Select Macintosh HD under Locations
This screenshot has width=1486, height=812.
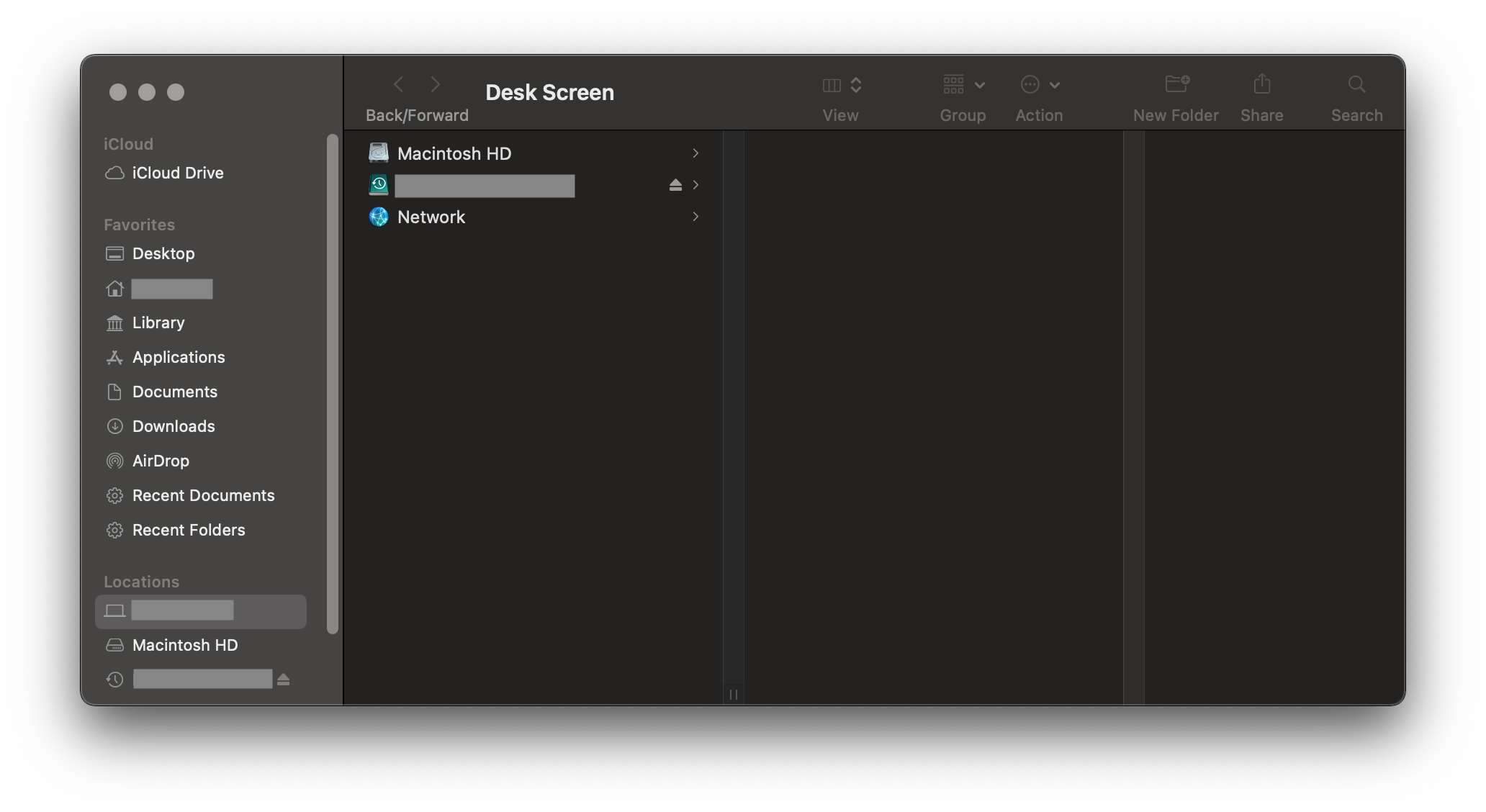pos(185,645)
